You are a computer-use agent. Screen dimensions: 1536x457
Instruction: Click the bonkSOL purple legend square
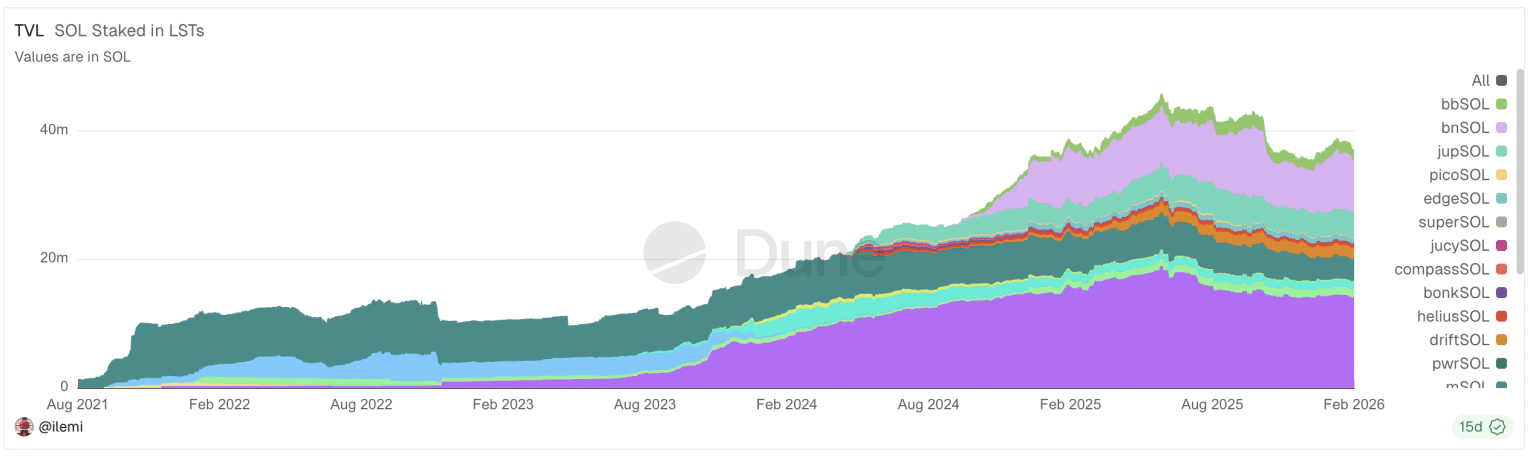coord(1501,293)
